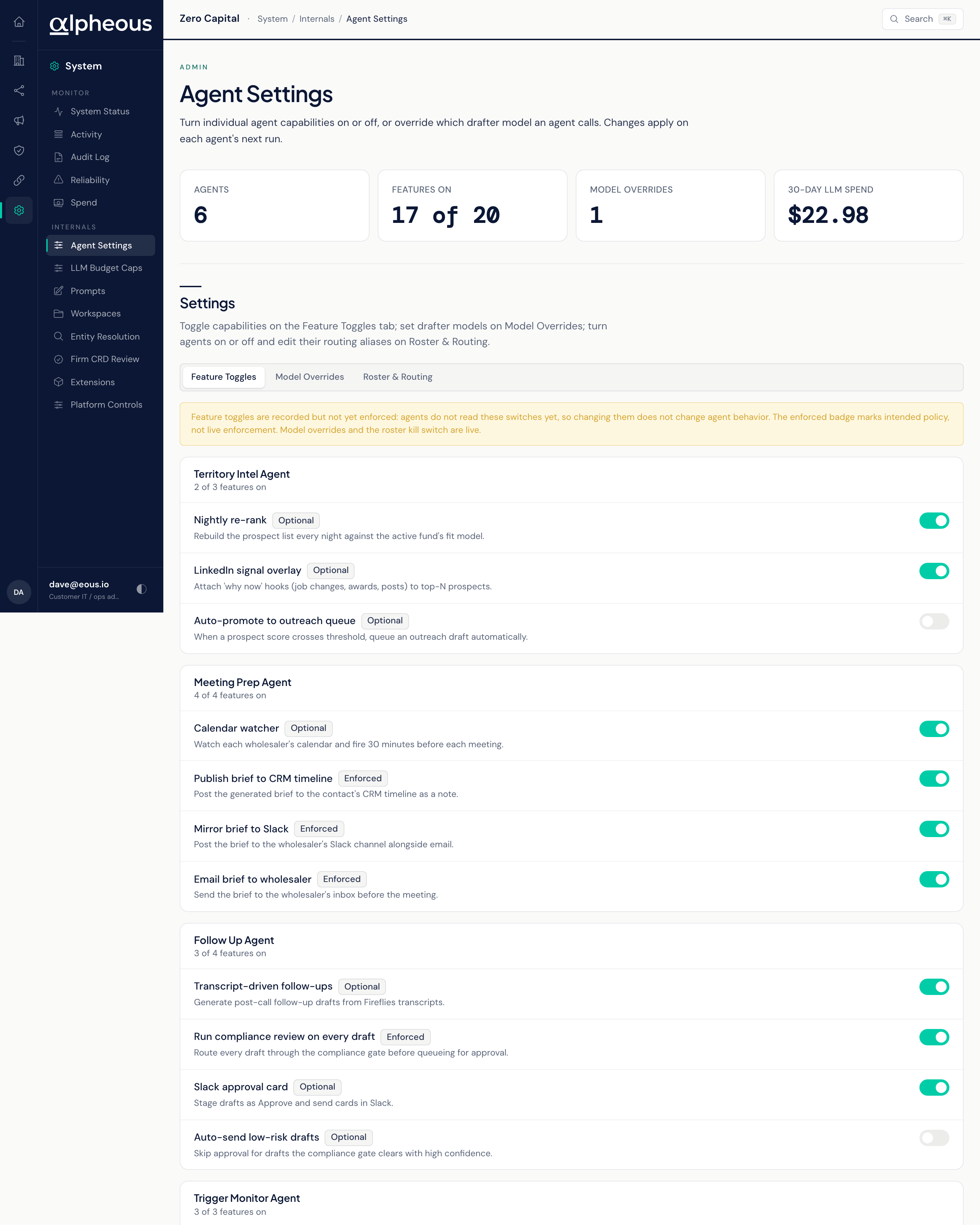The image size is (980, 1225).
Task: Click the Internals breadcrumb link
Action: click(x=316, y=19)
